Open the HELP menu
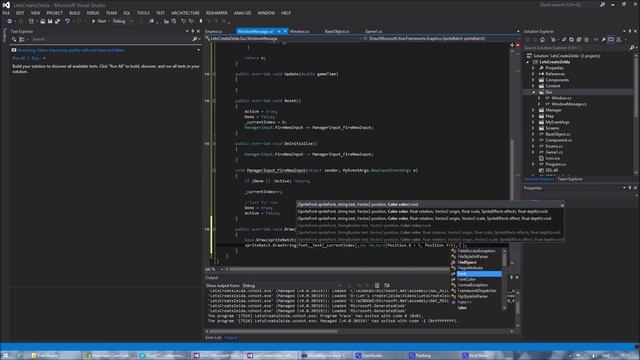The width and height of the screenshot is (640, 360). point(286,13)
